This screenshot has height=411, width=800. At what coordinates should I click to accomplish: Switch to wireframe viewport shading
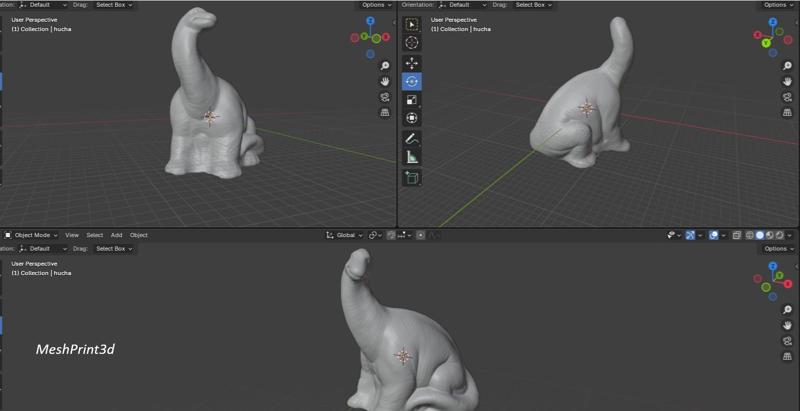(750, 235)
